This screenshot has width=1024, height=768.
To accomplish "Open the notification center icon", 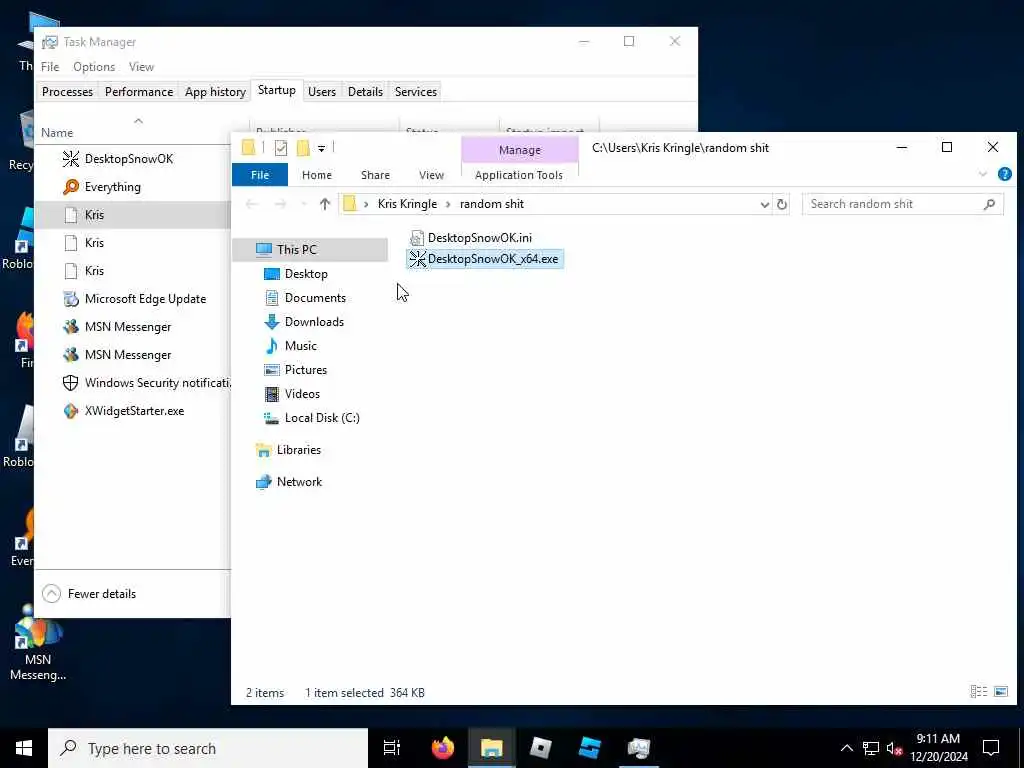I will (991, 748).
